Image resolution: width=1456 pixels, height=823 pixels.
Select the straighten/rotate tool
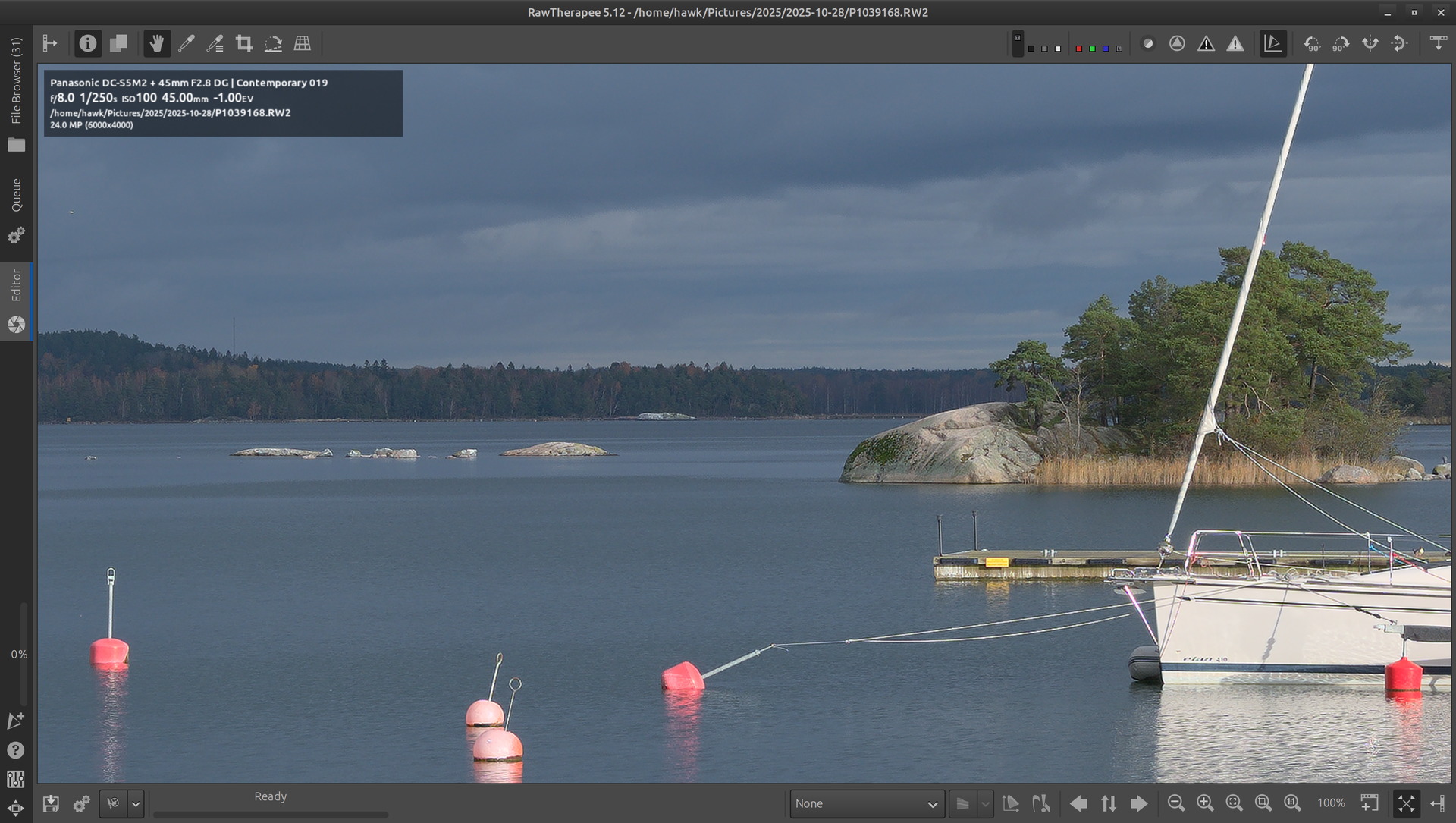click(273, 43)
